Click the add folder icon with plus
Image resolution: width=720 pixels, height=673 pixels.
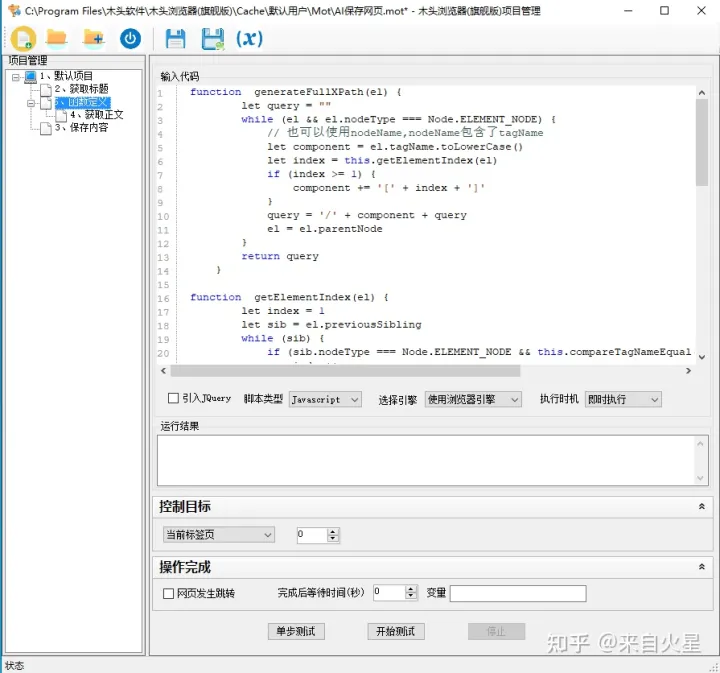coord(94,39)
